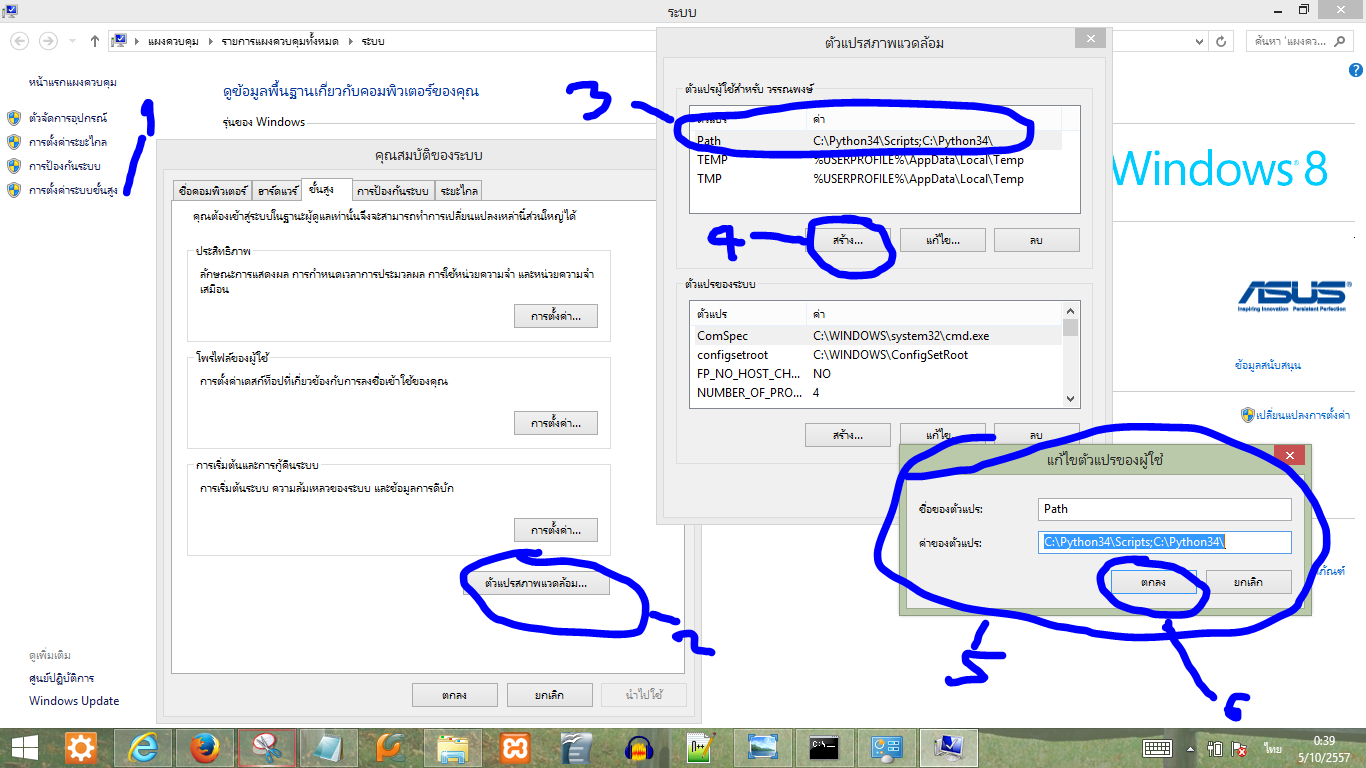Refresh the Control Panel address bar

coord(1221,41)
